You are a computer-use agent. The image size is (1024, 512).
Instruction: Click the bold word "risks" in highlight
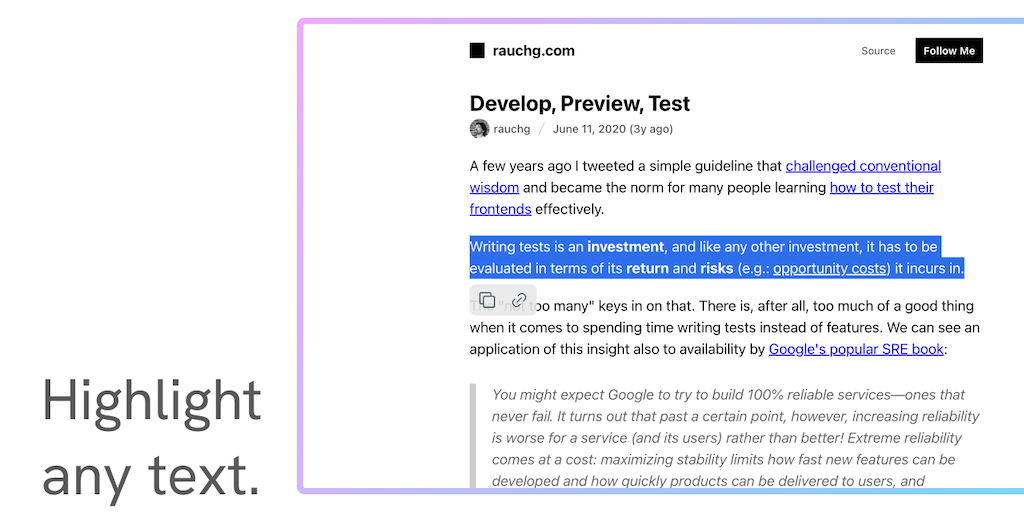[716, 268]
